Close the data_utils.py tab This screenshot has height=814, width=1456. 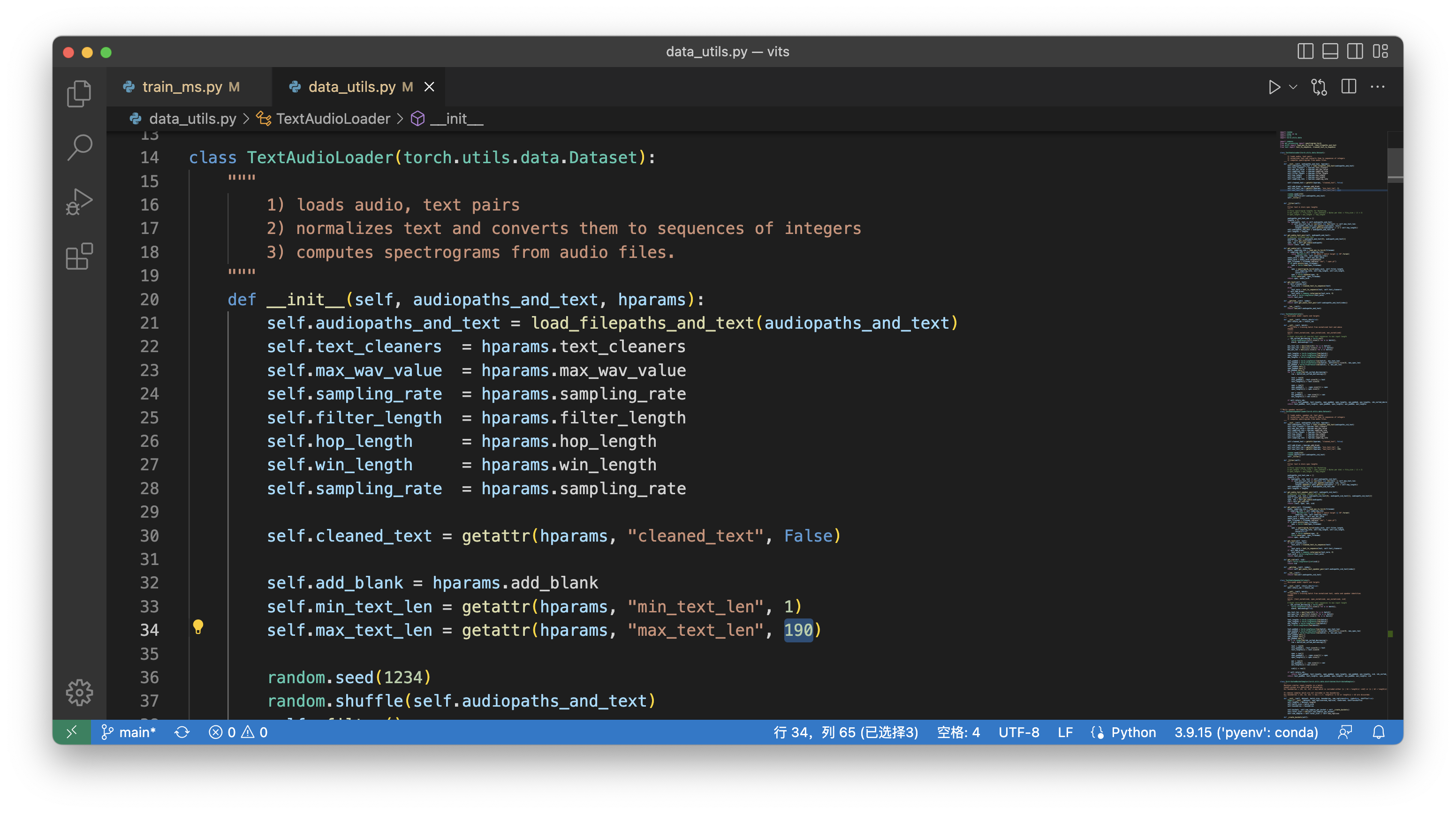click(x=430, y=87)
